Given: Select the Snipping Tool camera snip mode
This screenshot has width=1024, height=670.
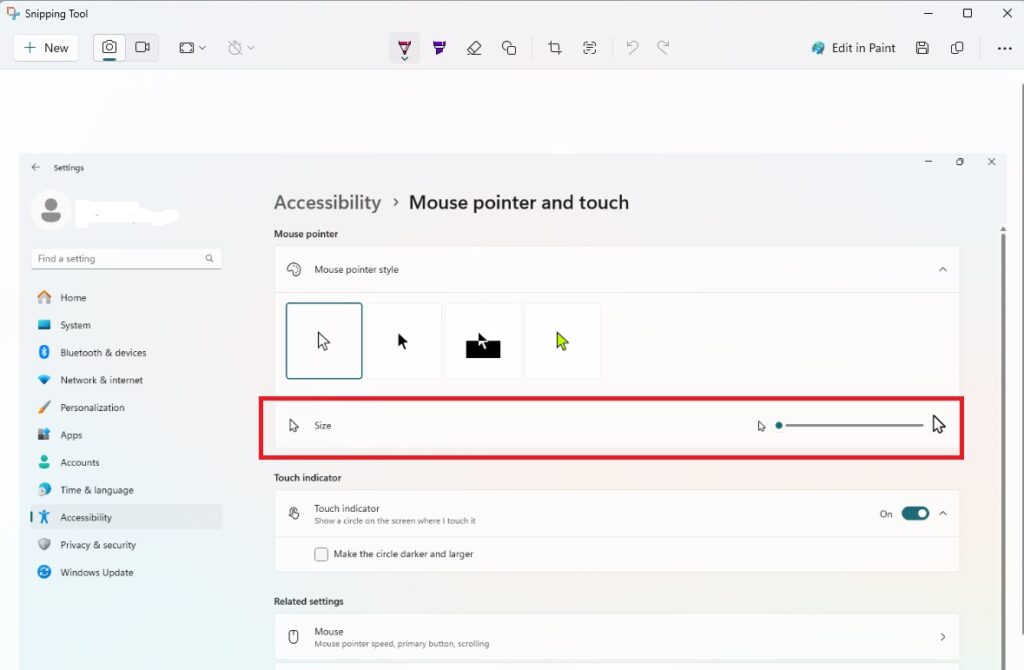Looking at the screenshot, I should pyautogui.click(x=108, y=47).
